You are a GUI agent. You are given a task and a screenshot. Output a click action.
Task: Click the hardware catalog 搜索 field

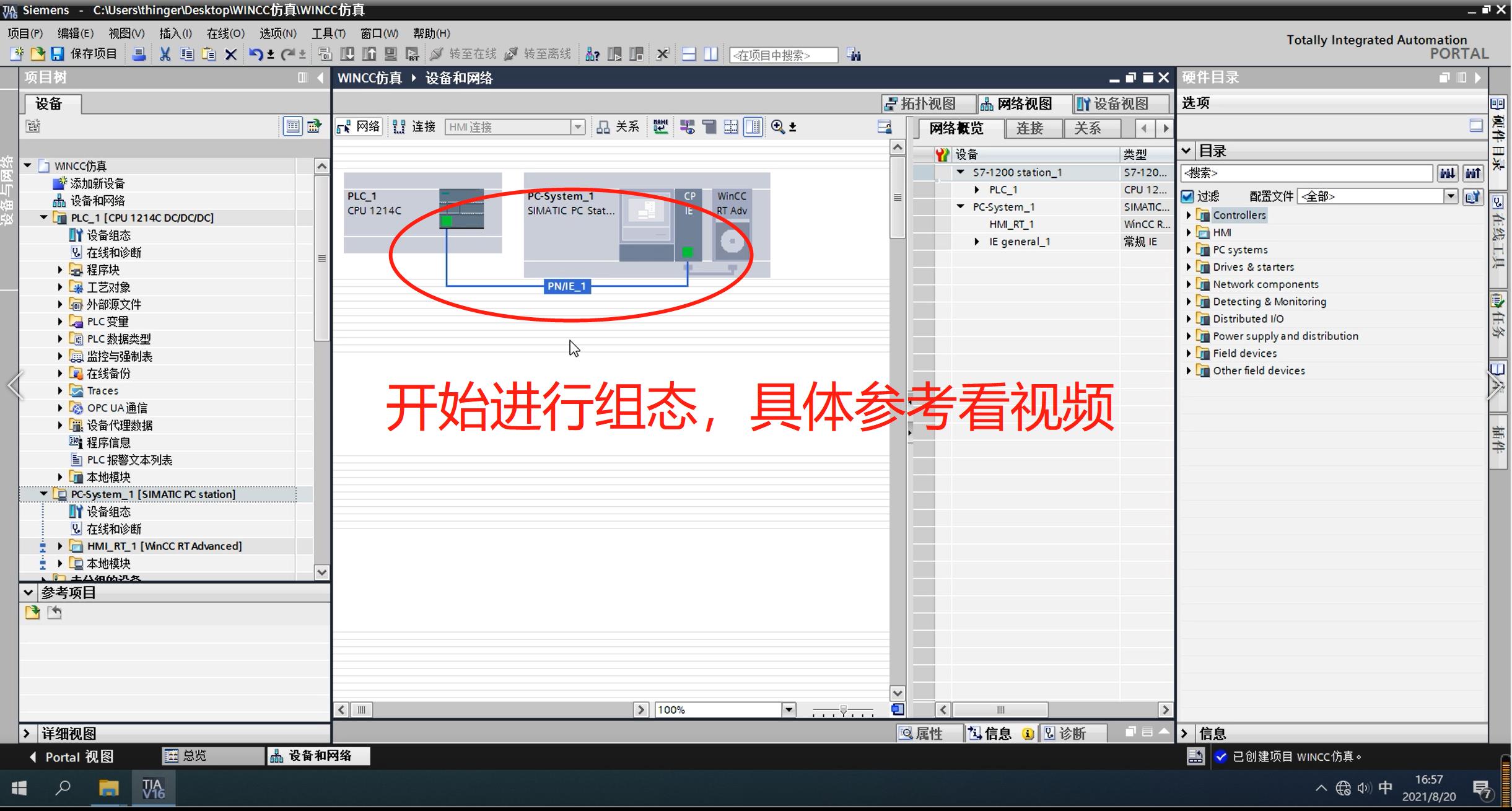coord(1307,173)
